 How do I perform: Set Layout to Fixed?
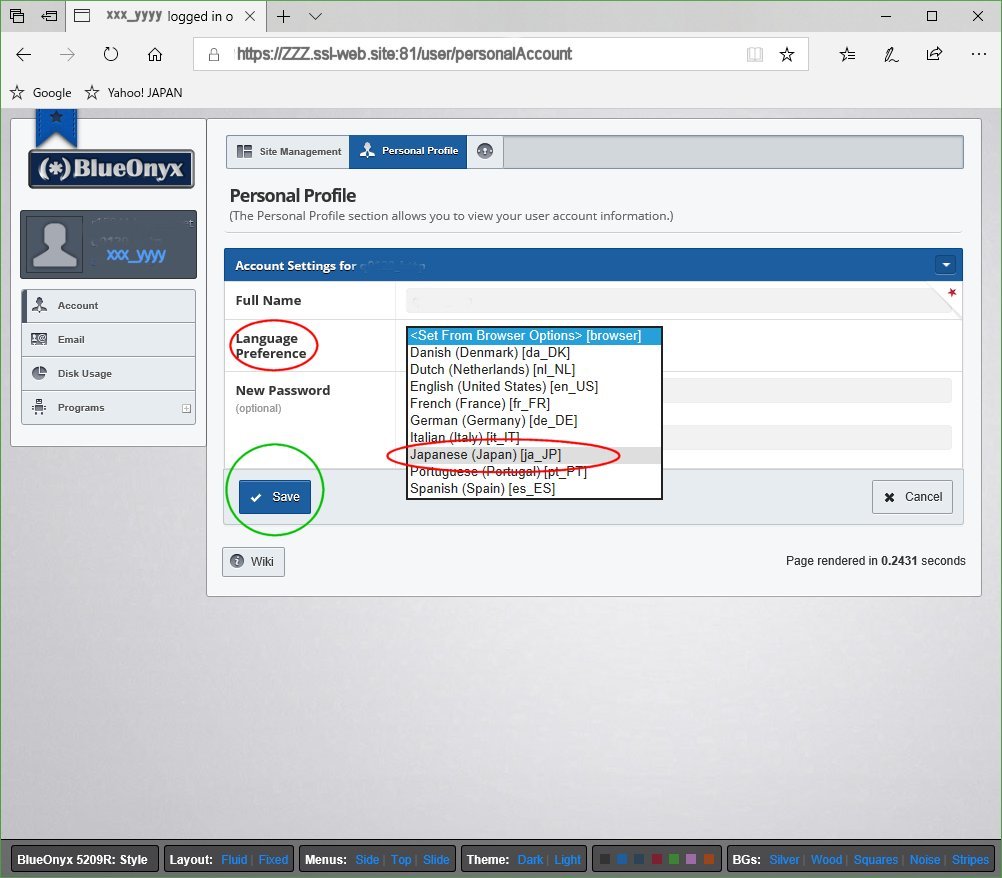pyautogui.click(x=273, y=859)
